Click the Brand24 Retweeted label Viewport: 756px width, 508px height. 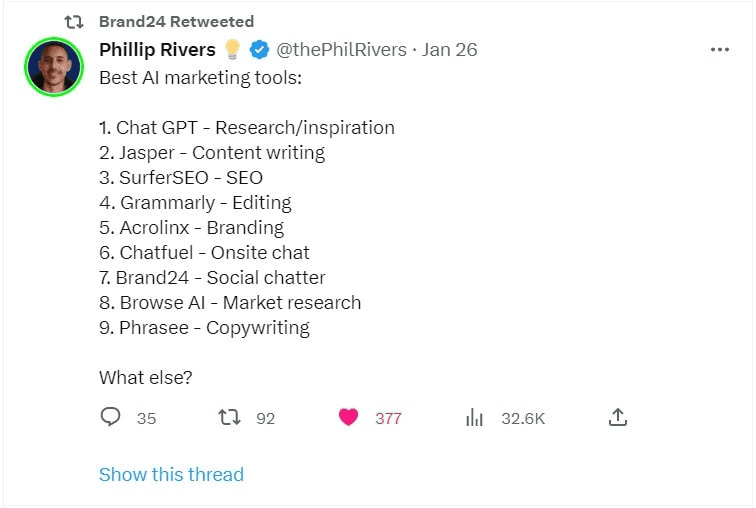tap(176, 22)
